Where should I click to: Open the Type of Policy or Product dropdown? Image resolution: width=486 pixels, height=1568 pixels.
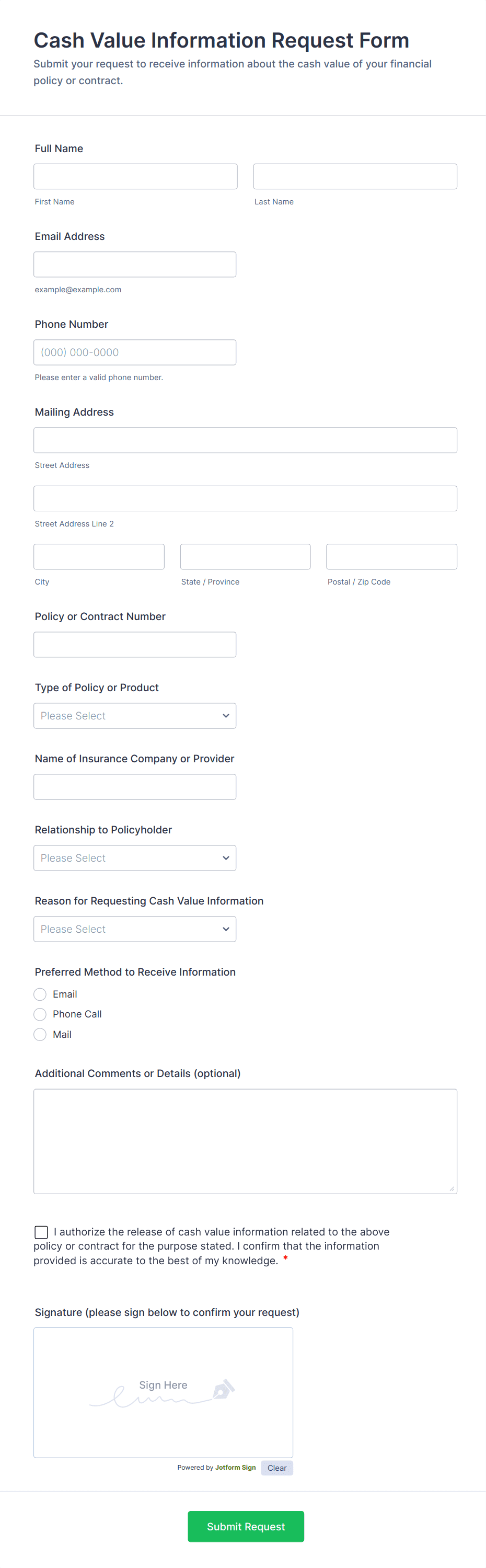click(x=134, y=716)
